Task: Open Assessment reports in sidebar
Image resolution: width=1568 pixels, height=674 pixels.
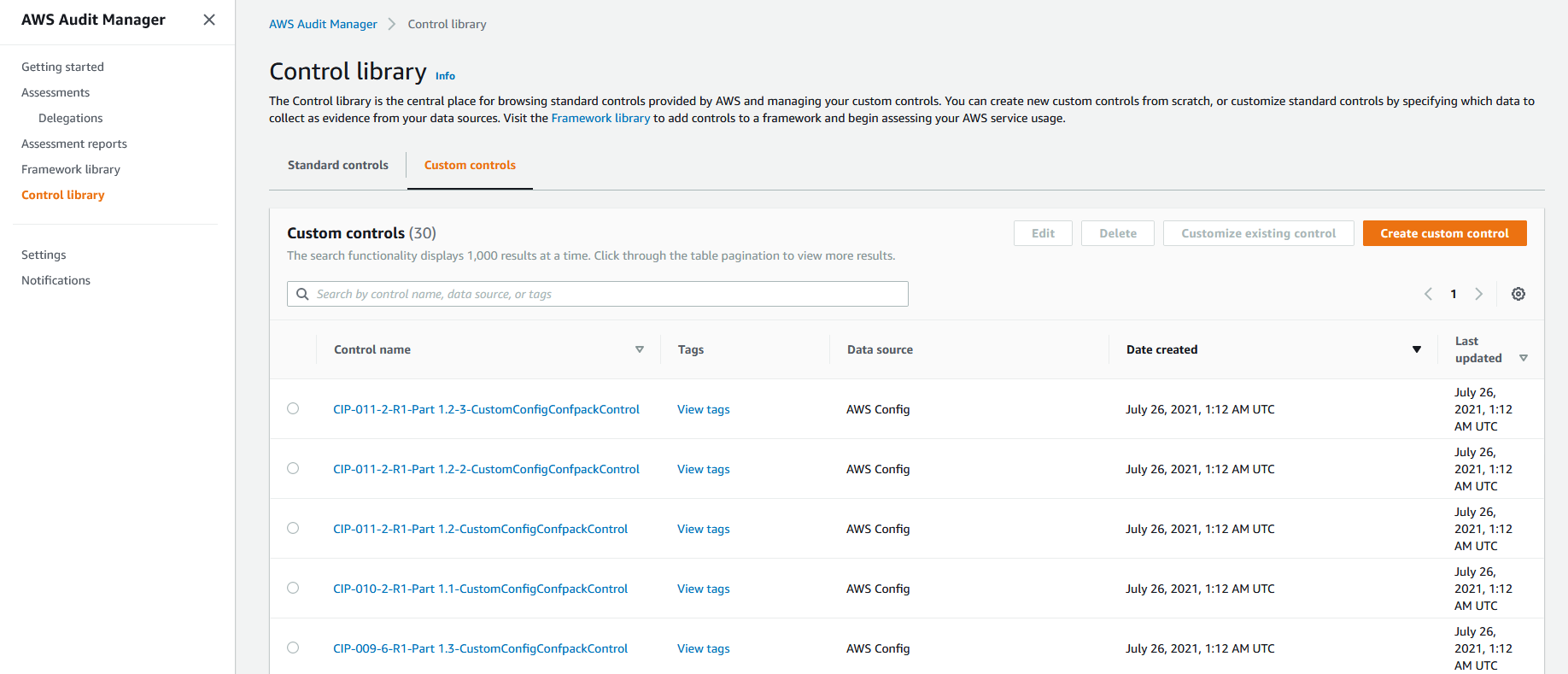Action: (74, 144)
